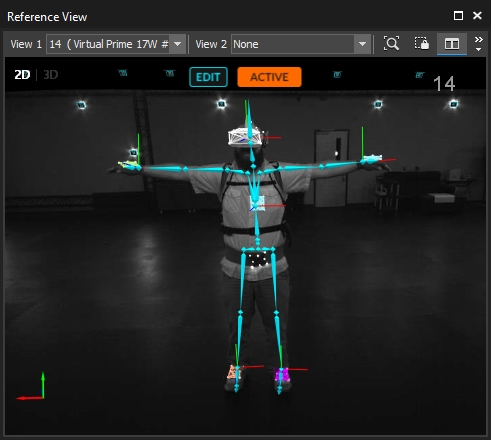Select the pelvis marker cluster
The image size is (491, 440).
[258, 259]
